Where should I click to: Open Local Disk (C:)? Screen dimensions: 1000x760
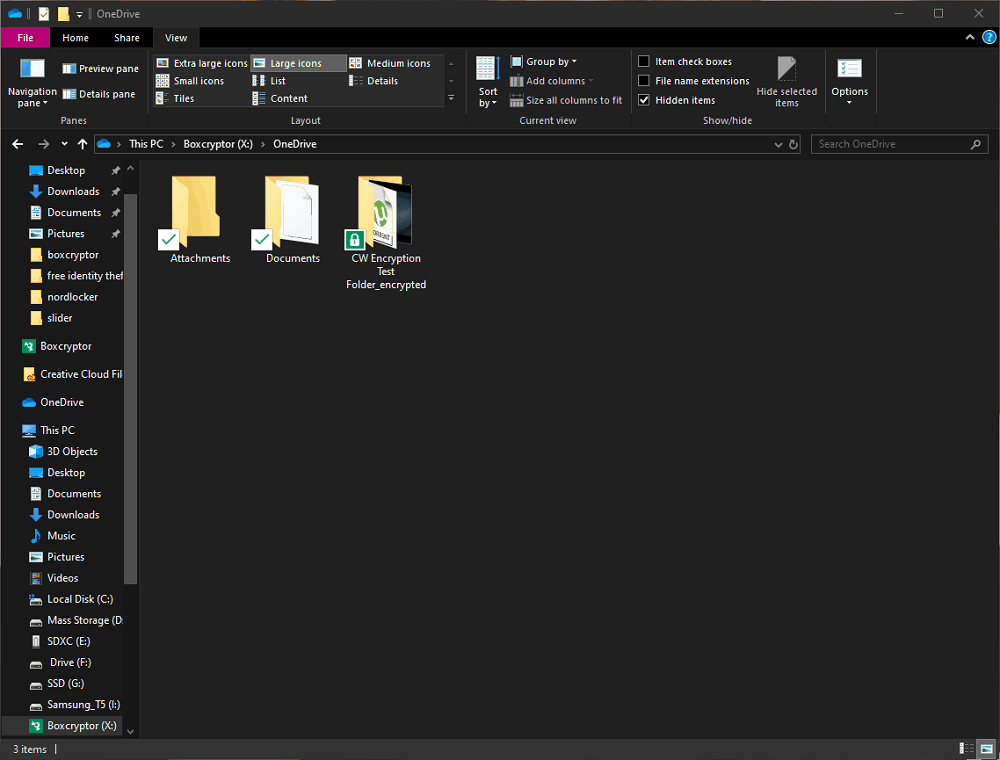(x=80, y=599)
